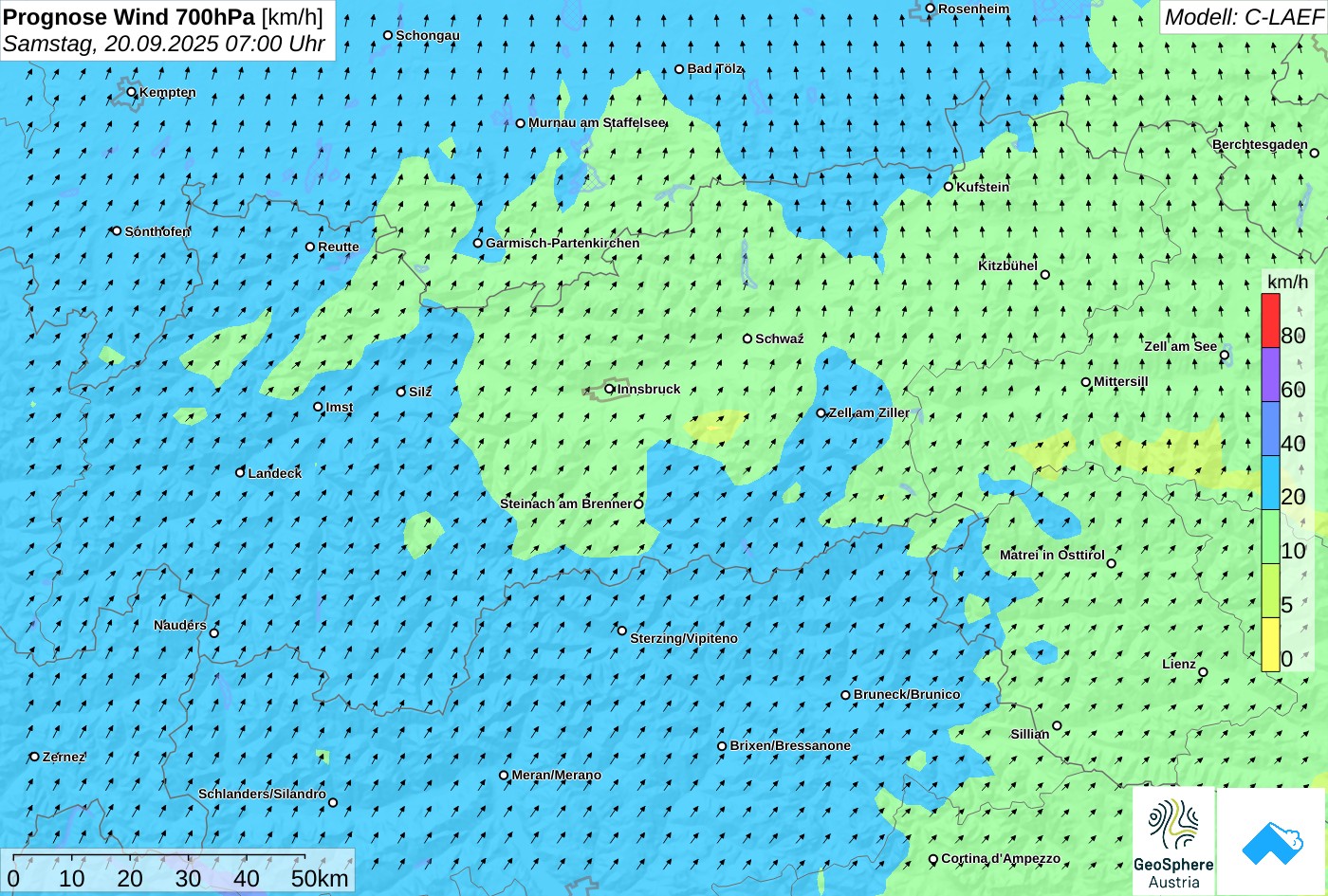Click the Bad Tölz marker

pyautogui.click(x=679, y=69)
